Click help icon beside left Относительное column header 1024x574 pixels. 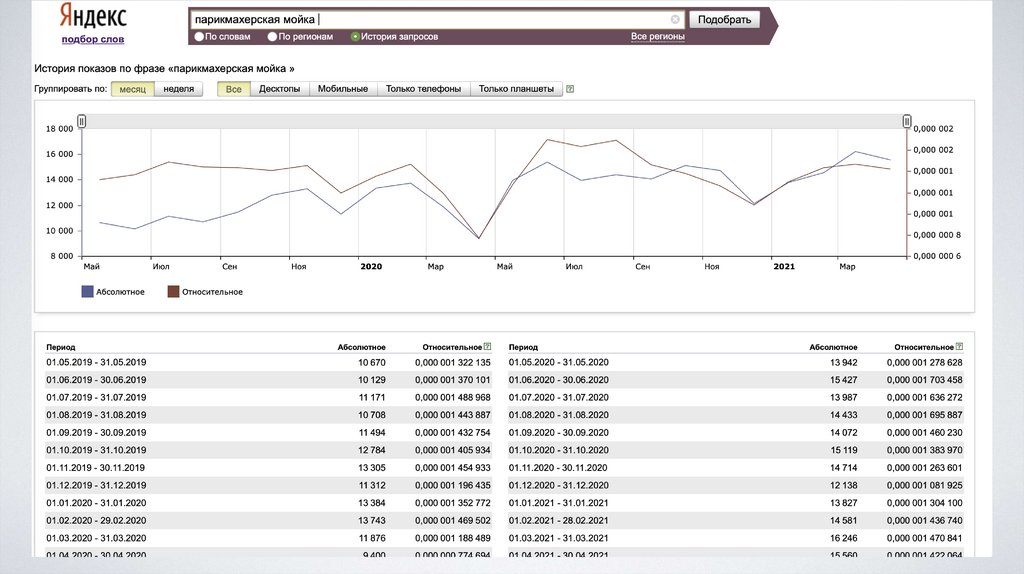click(487, 346)
